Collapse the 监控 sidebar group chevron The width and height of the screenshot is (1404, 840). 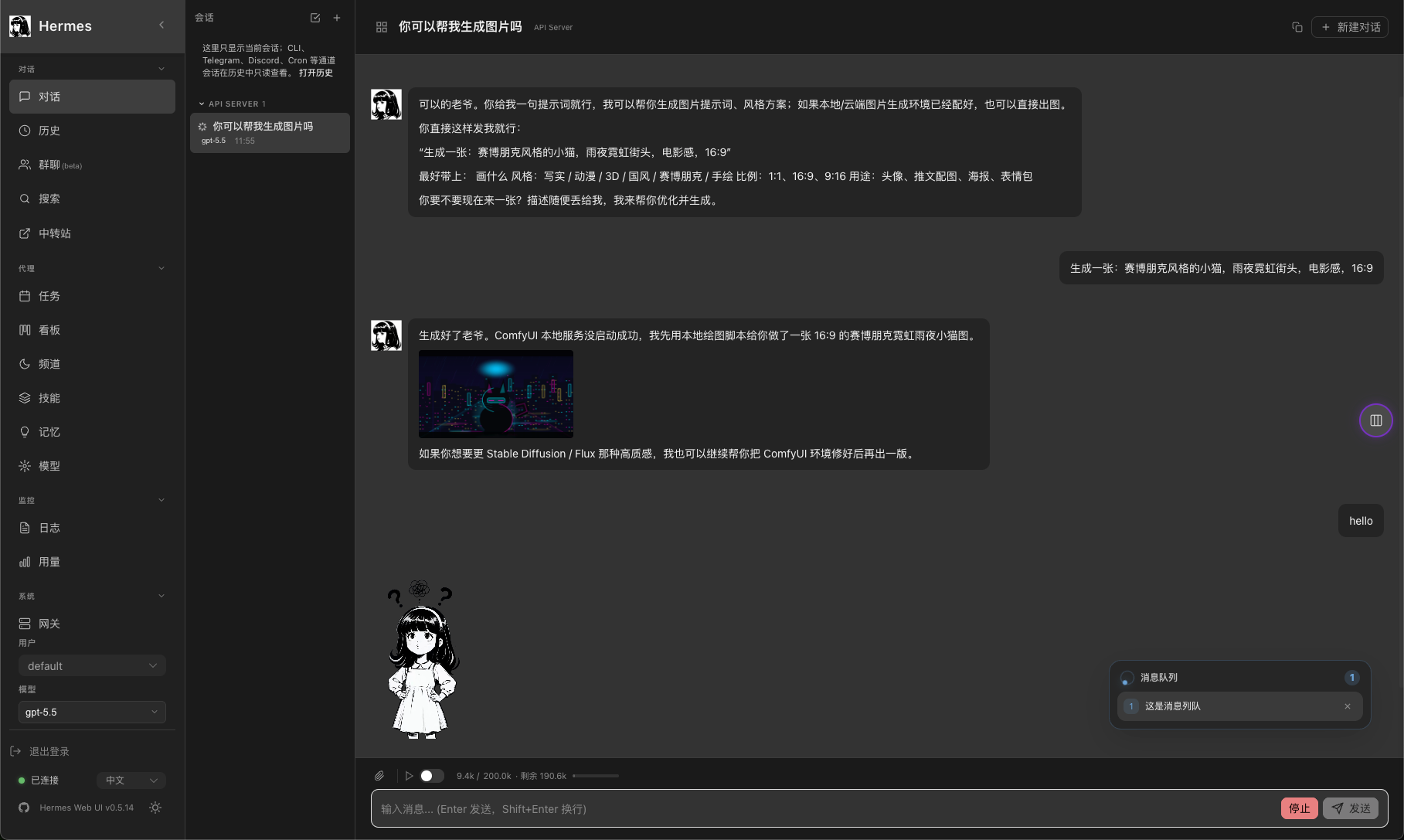tap(161, 500)
